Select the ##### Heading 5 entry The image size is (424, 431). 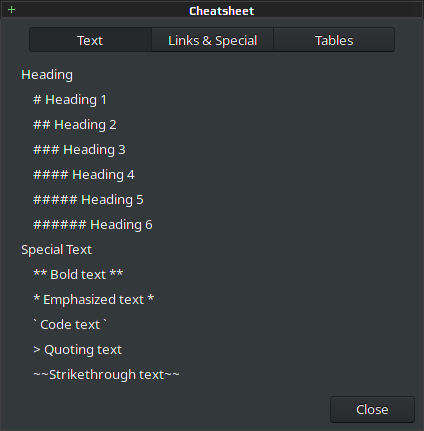(x=88, y=200)
